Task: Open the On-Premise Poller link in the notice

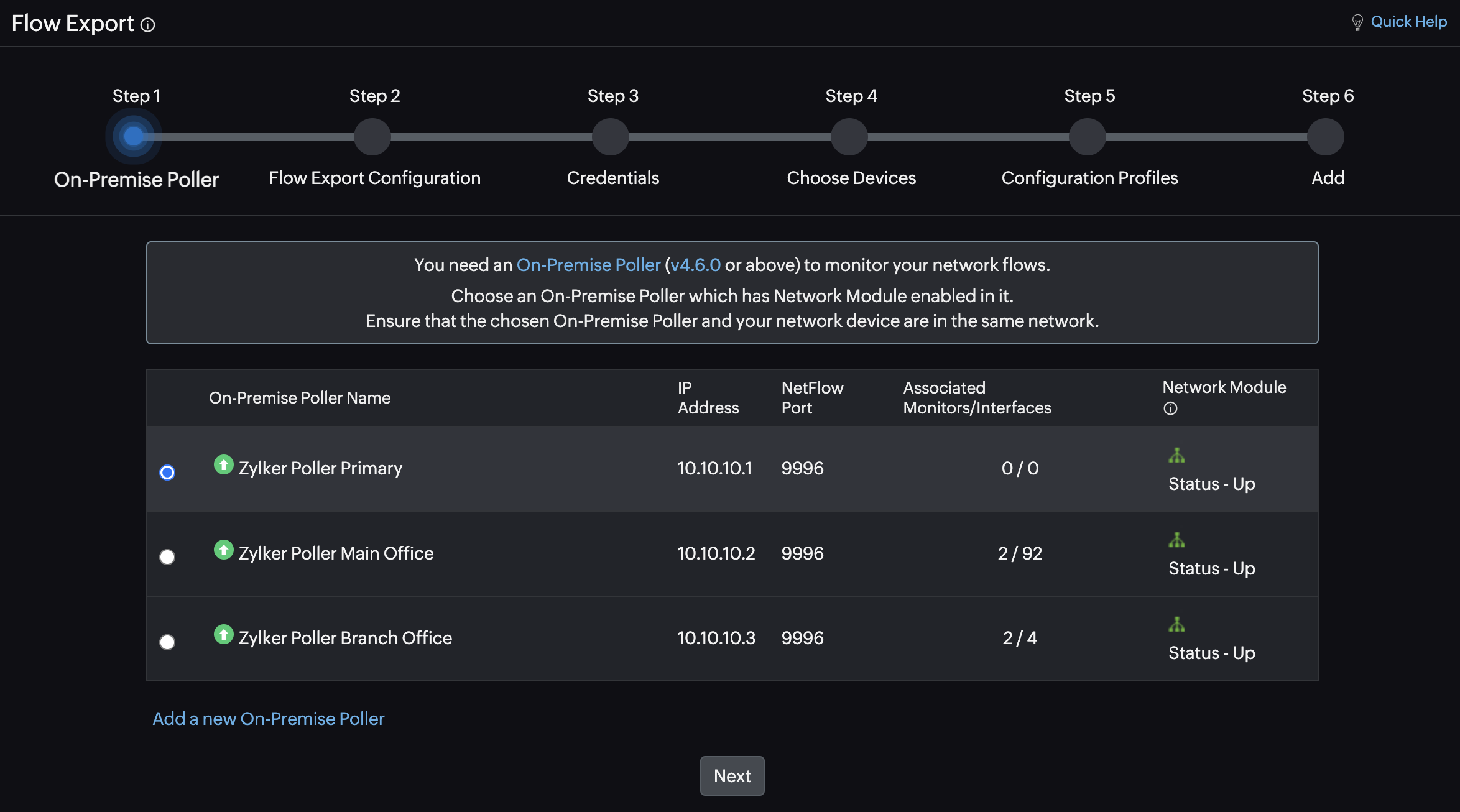Action: coord(588,265)
